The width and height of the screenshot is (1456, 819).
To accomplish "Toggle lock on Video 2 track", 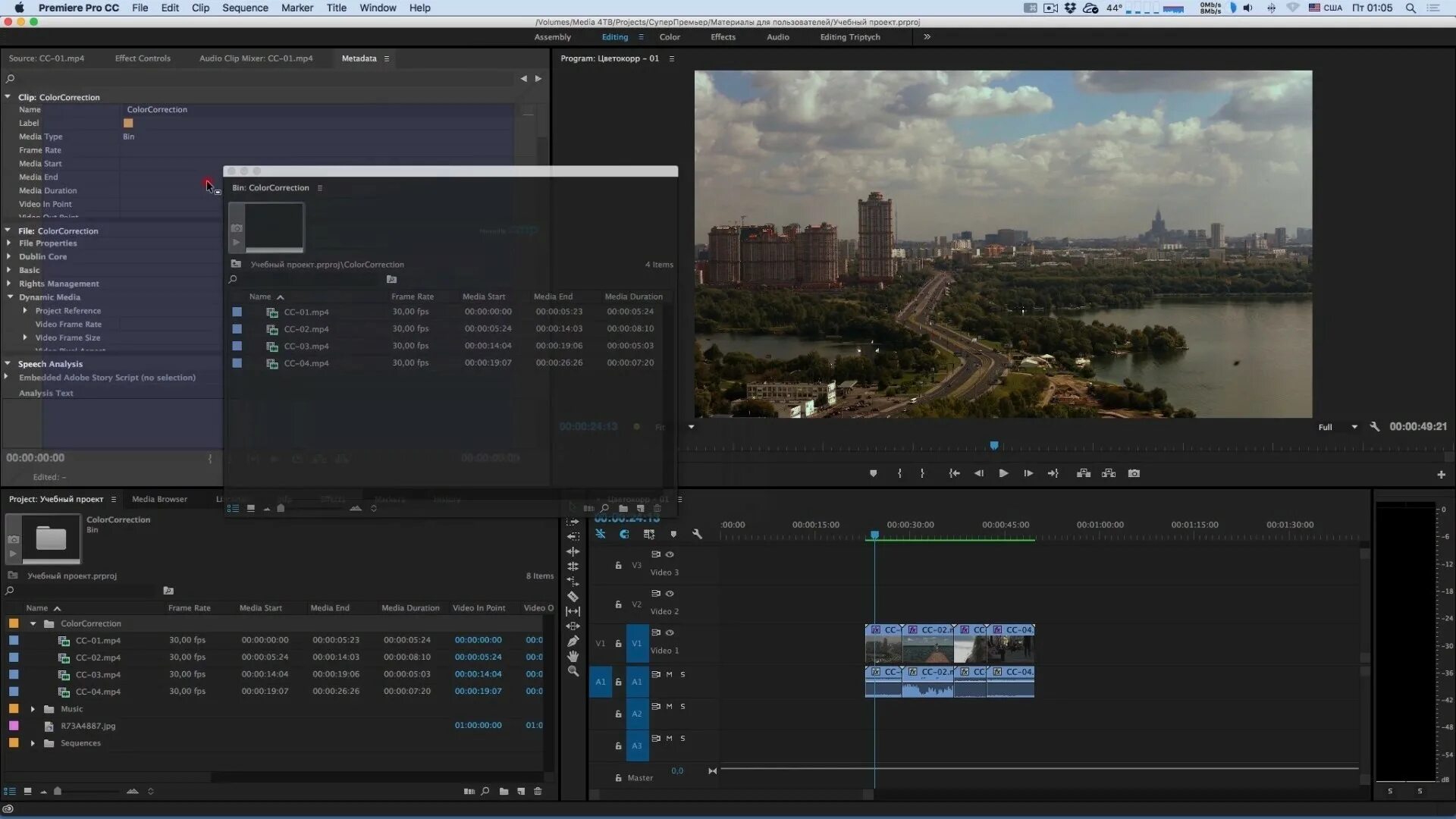I will pyautogui.click(x=618, y=604).
